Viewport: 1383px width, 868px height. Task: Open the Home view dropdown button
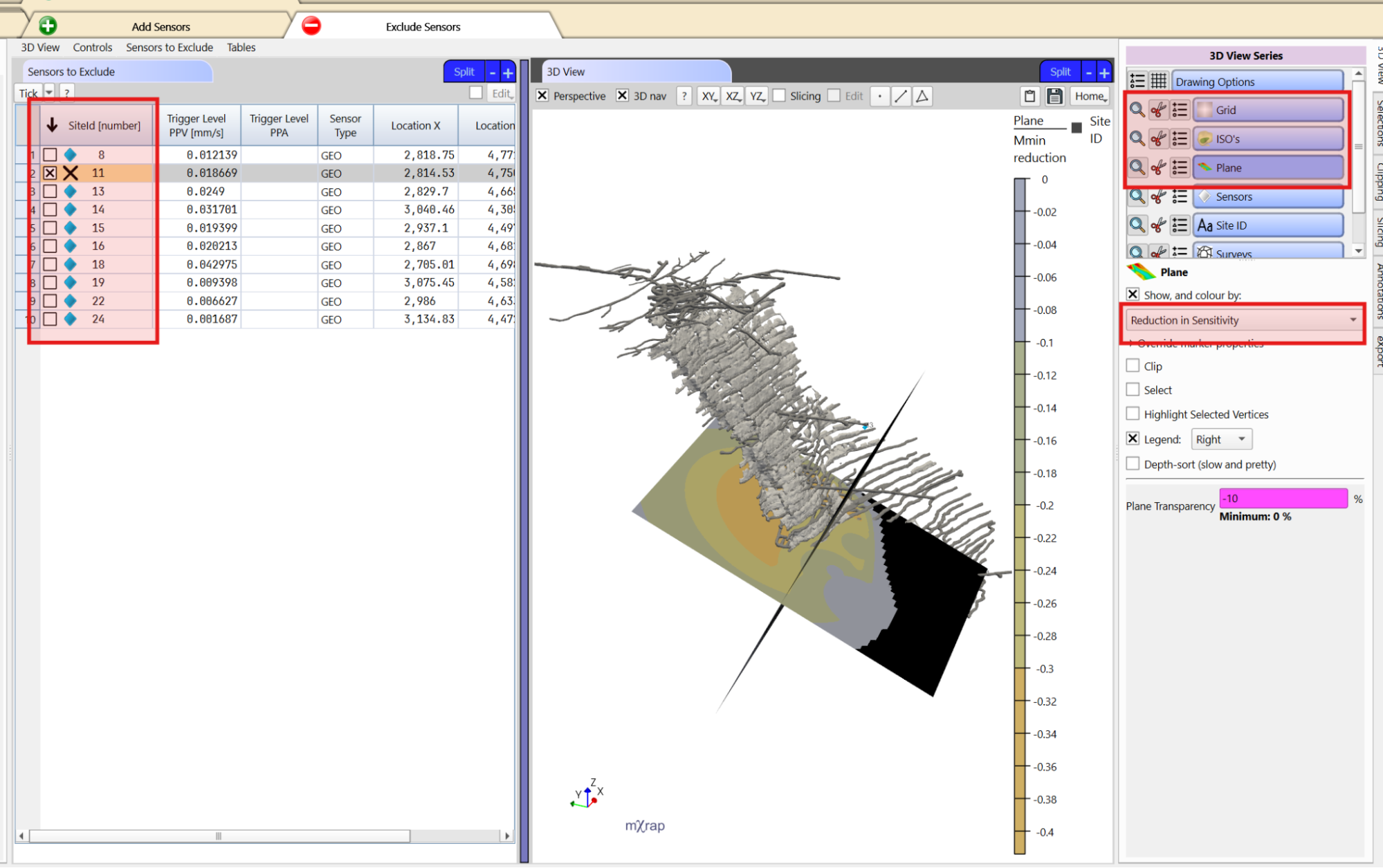pos(1090,96)
